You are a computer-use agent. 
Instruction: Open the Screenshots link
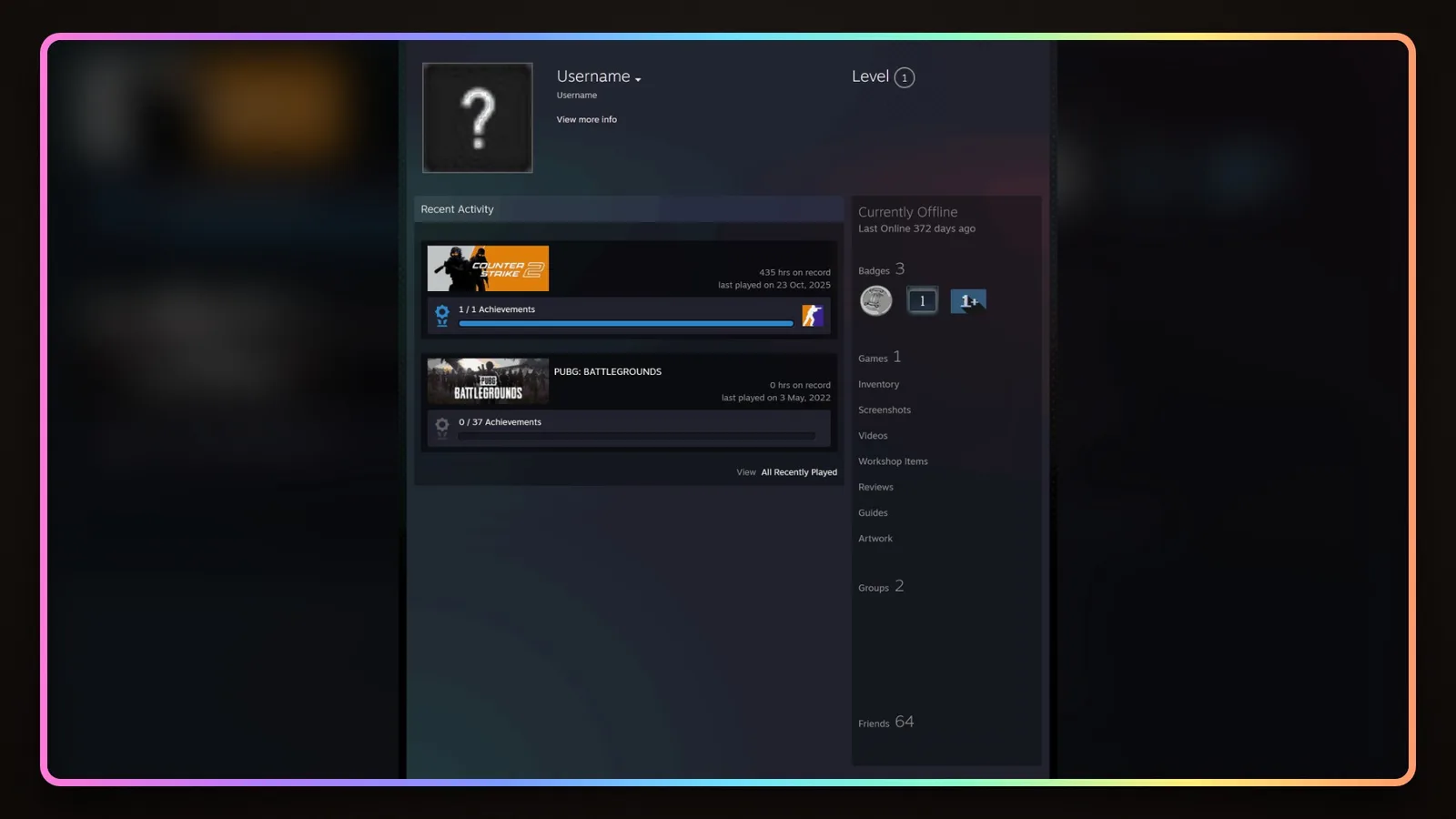pyautogui.click(x=885, y=410)
